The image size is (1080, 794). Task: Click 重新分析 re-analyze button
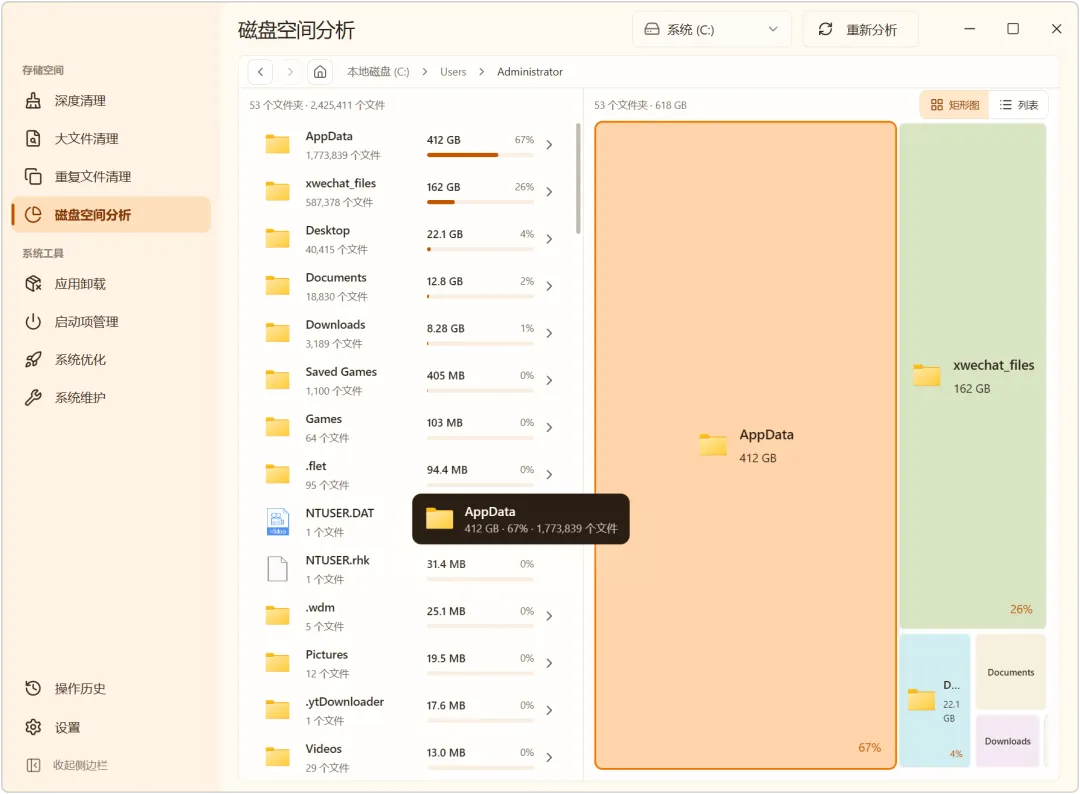click(860, 30)
